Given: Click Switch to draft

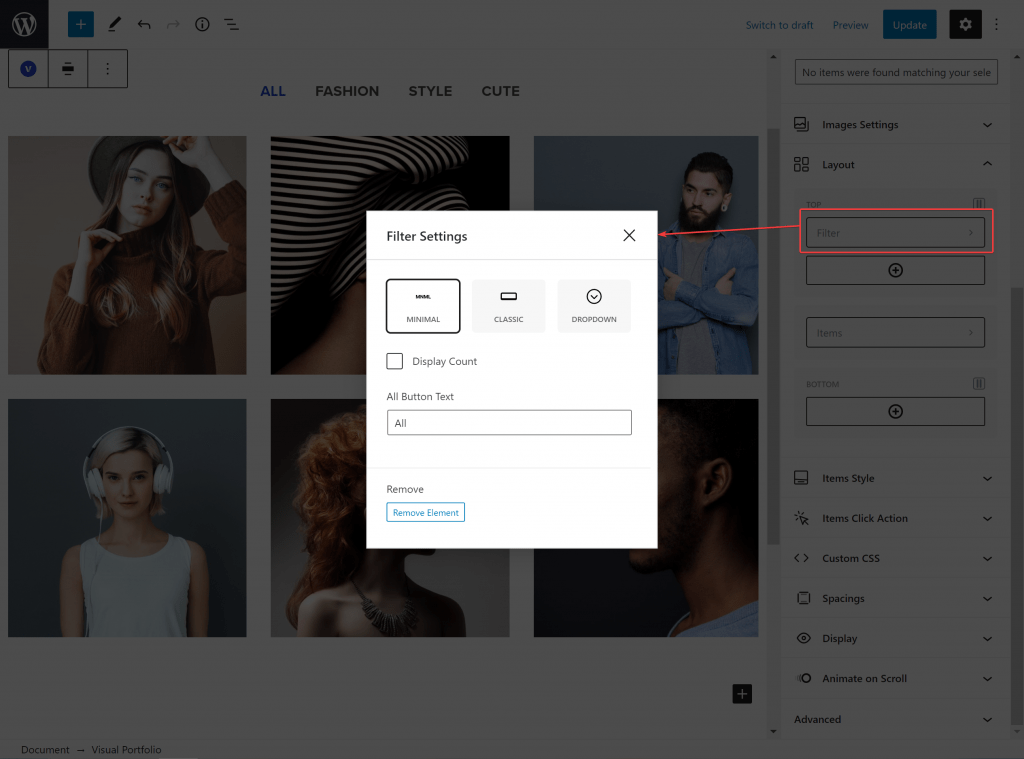Looking at the screenshot, I should click(x=779, y=25).
